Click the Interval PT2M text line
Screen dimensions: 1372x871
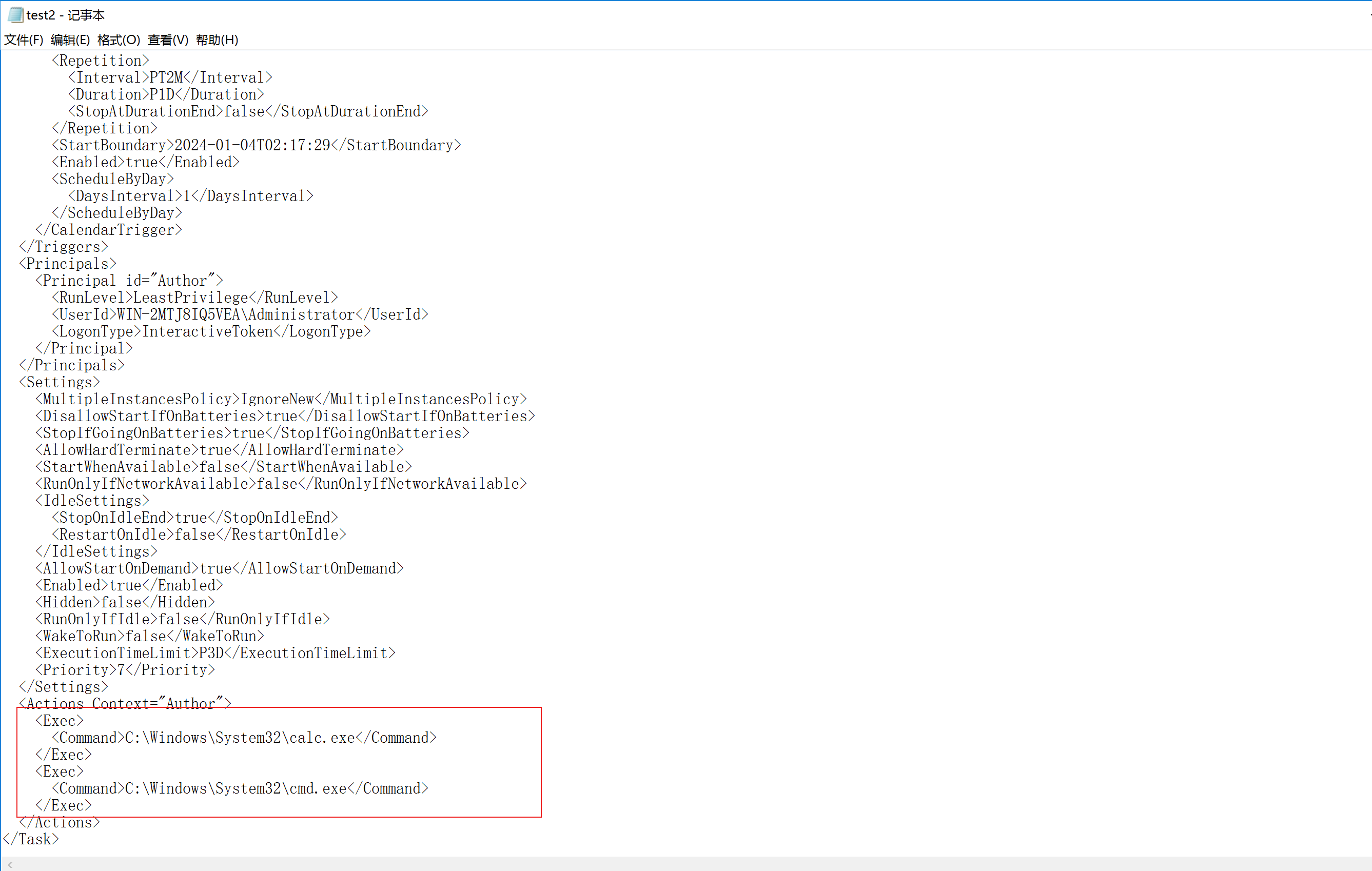171,77
